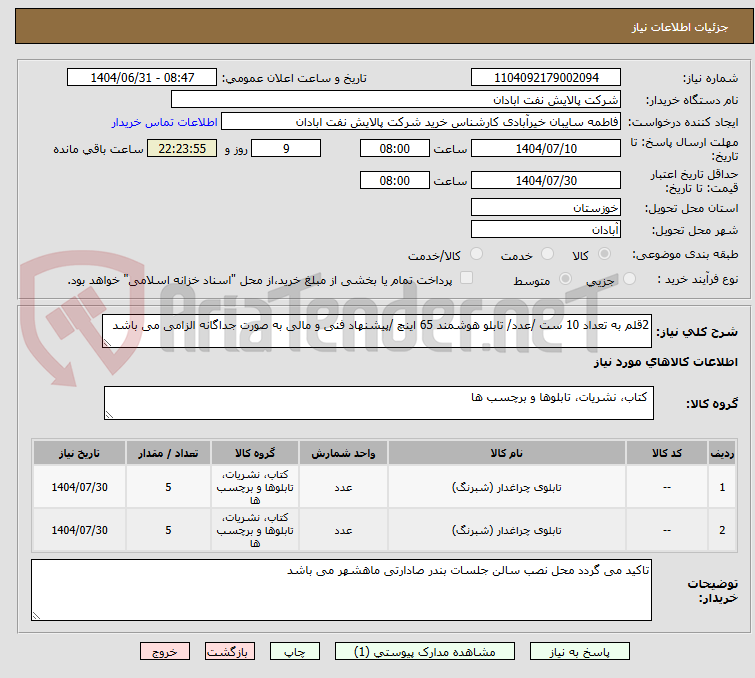This screenshot has width=755, height=678.
Task: Toggle the Islamic treasury payment checkbox
Action: [x=467, y=277]
